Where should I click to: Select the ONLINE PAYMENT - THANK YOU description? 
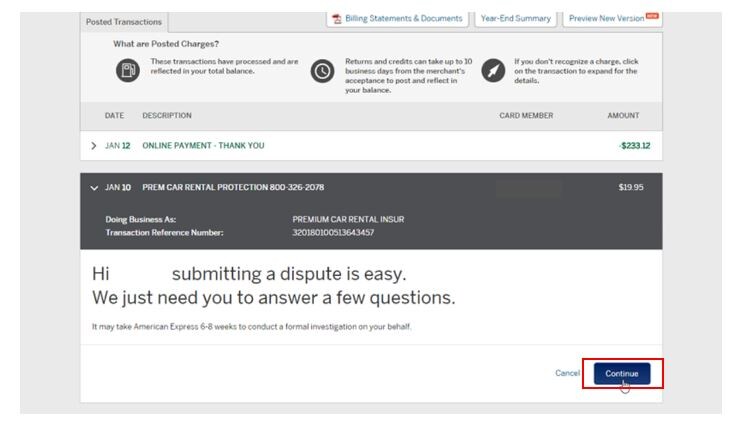[x=203, y=146]
